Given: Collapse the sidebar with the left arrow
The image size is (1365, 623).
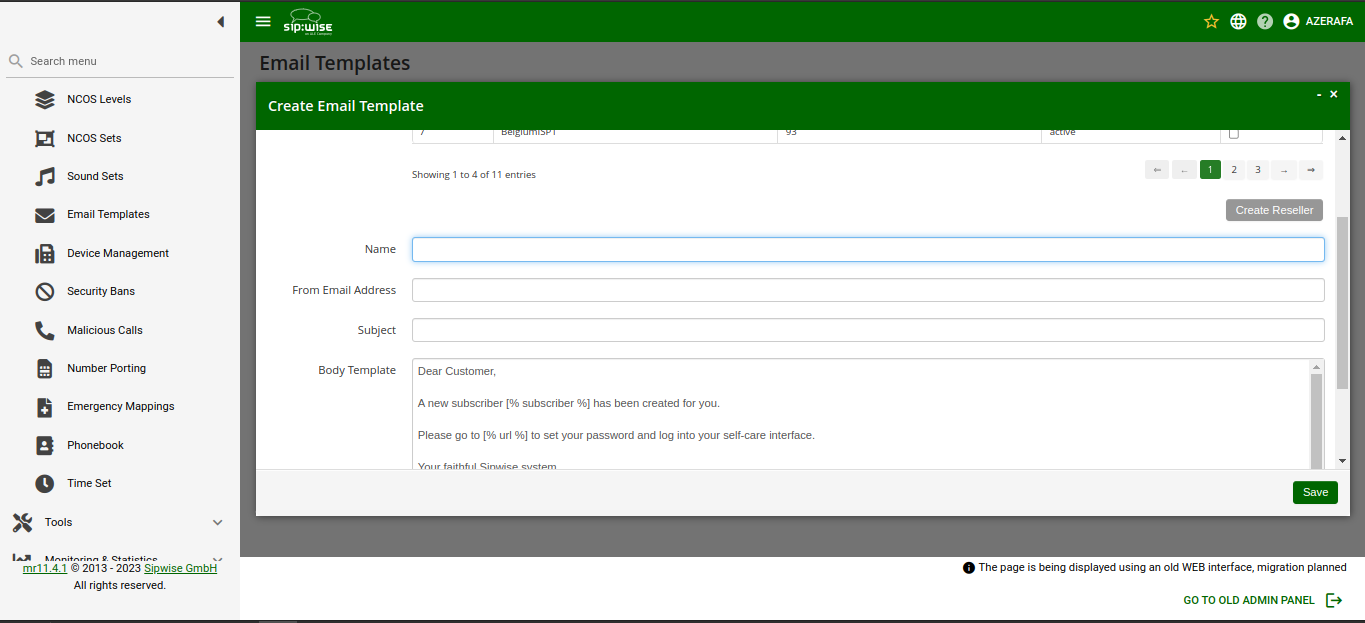Looking at the screenshot, I should pos(220,21).
